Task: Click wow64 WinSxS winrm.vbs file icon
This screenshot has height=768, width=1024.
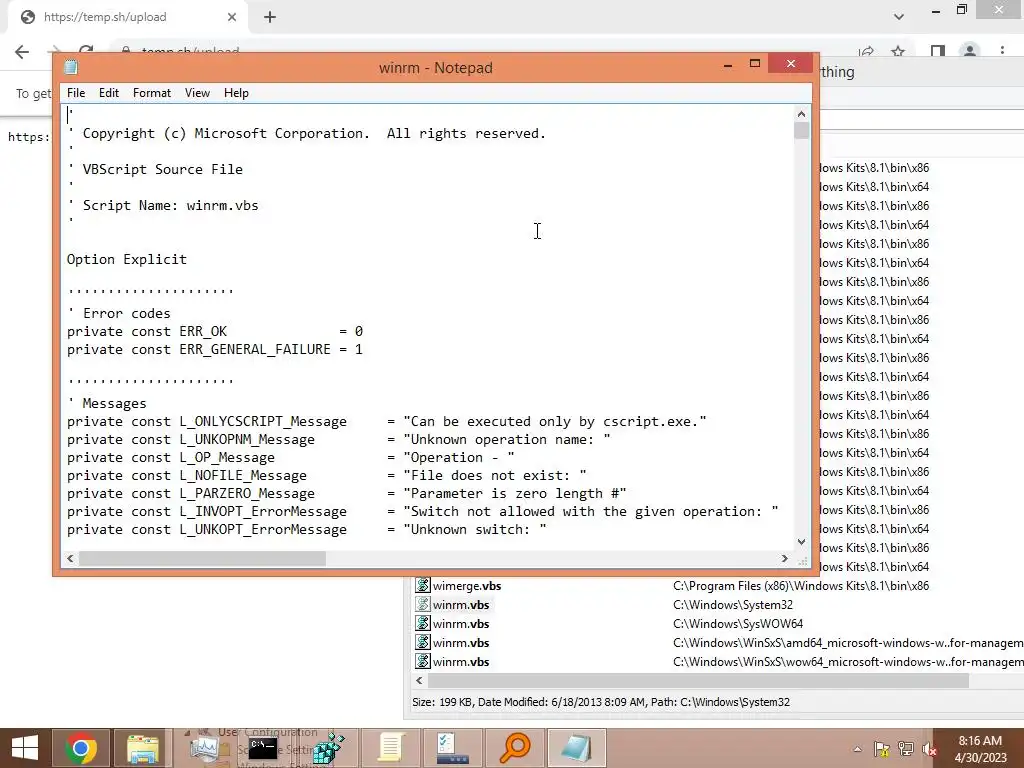Action: [x=423, y=662]
